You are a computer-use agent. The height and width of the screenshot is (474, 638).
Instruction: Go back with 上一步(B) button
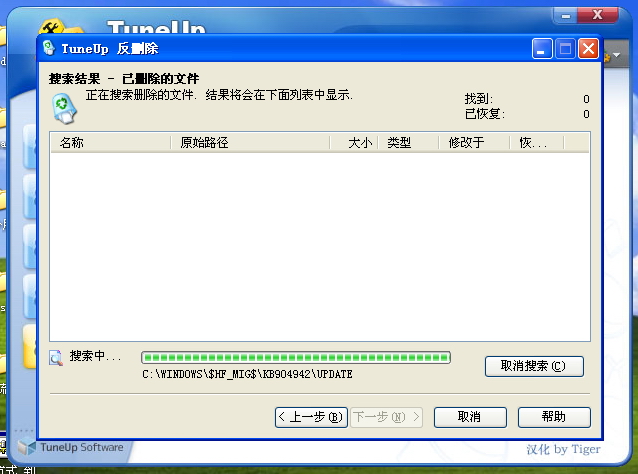click(x=311, y=417)
